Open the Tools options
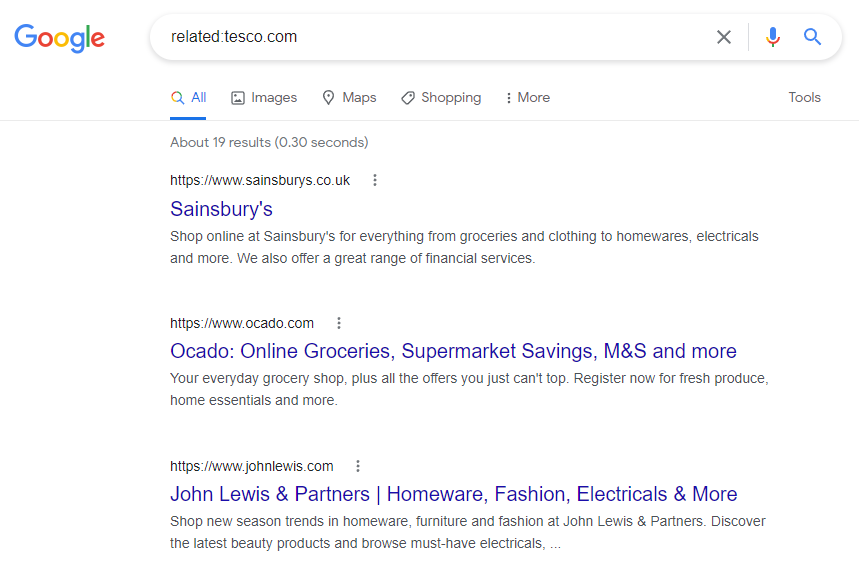 [804, 98]
